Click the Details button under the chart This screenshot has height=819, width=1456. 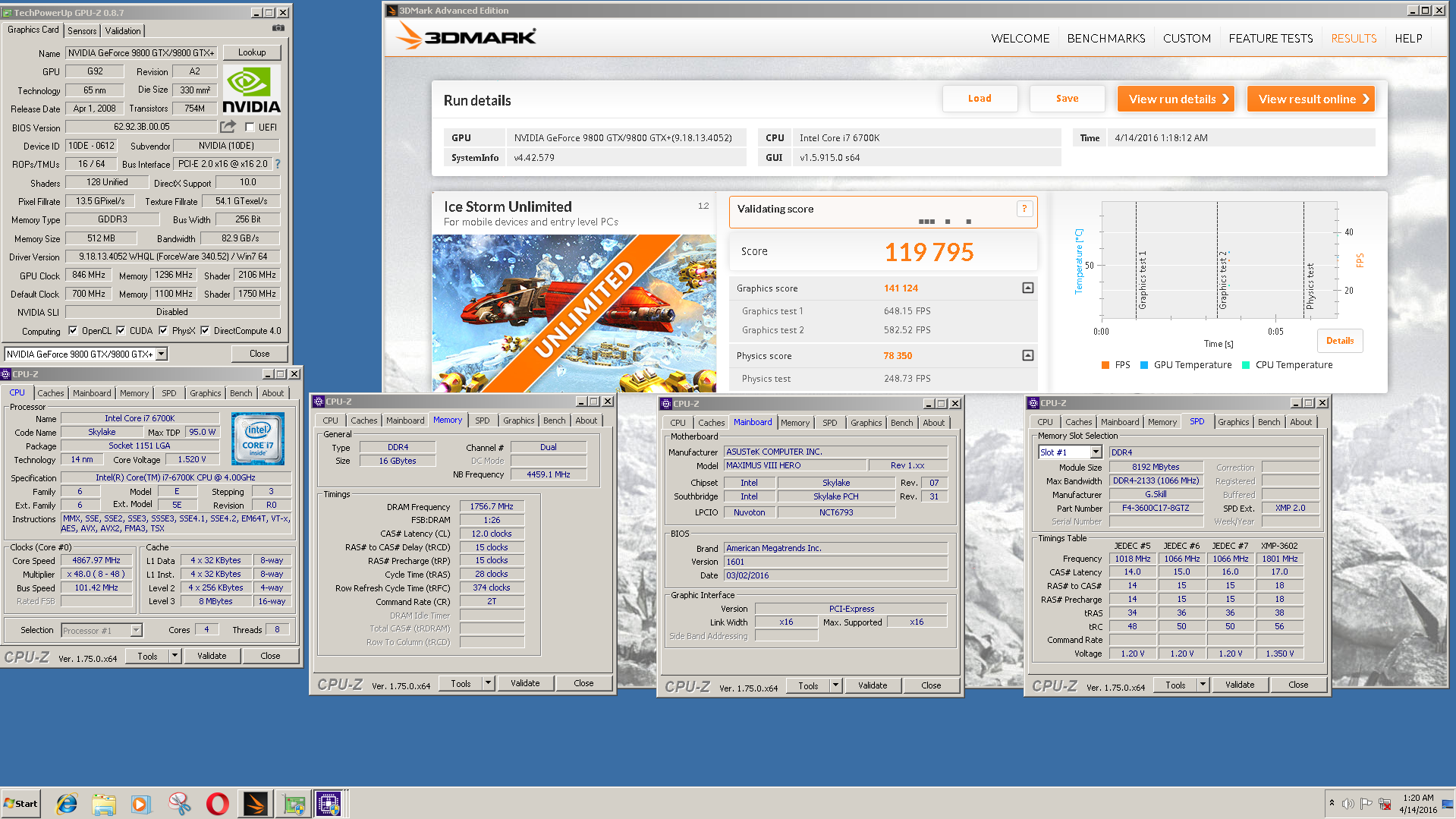[x=1340, y=341]
